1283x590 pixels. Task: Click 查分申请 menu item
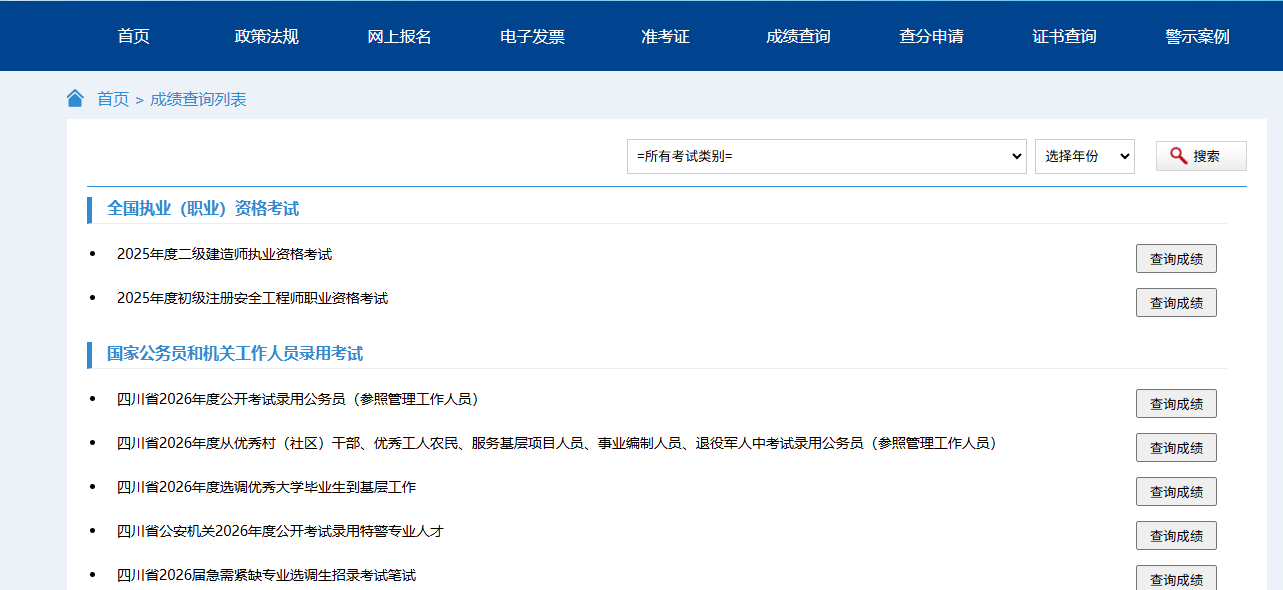pos(931,37)
